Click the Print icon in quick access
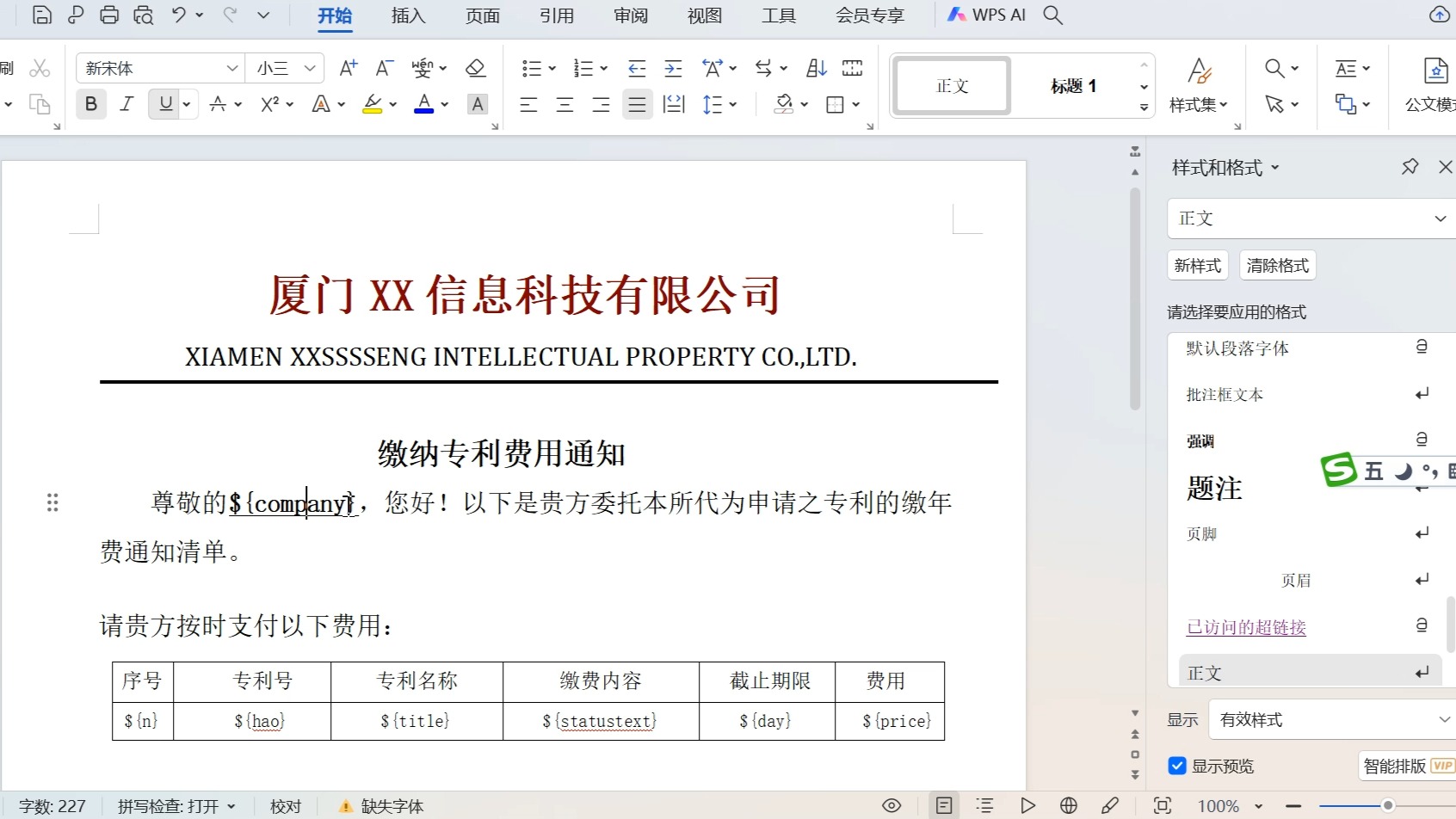Image resolution: width=1456 pixels, height=819 pixels. click(x=109, y=15)
